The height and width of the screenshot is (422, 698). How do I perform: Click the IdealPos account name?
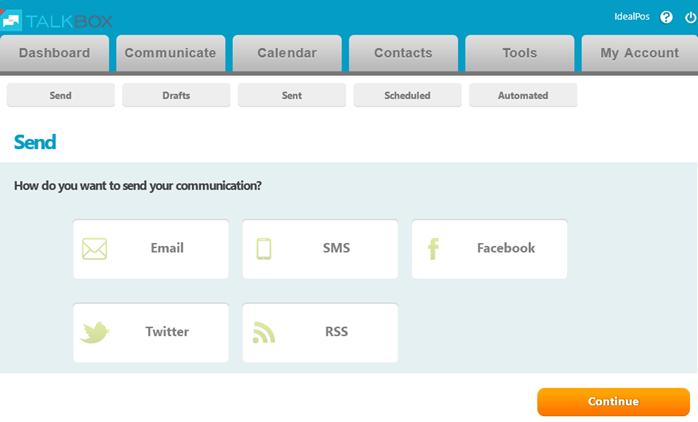tap(632, 17)
